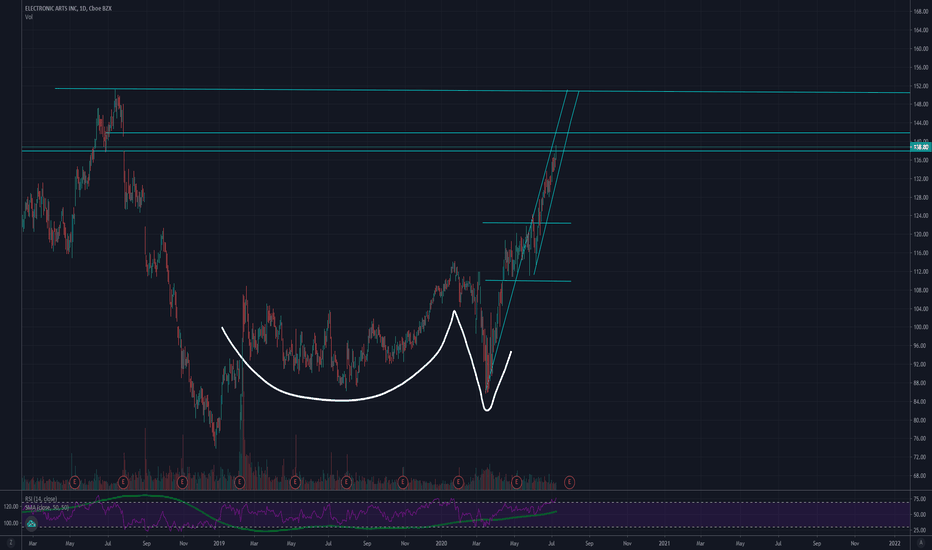Select the Vol indicator legend label
Image resolution: width=932 pixels, height=550 pixels.
click(x=29, y=17)
